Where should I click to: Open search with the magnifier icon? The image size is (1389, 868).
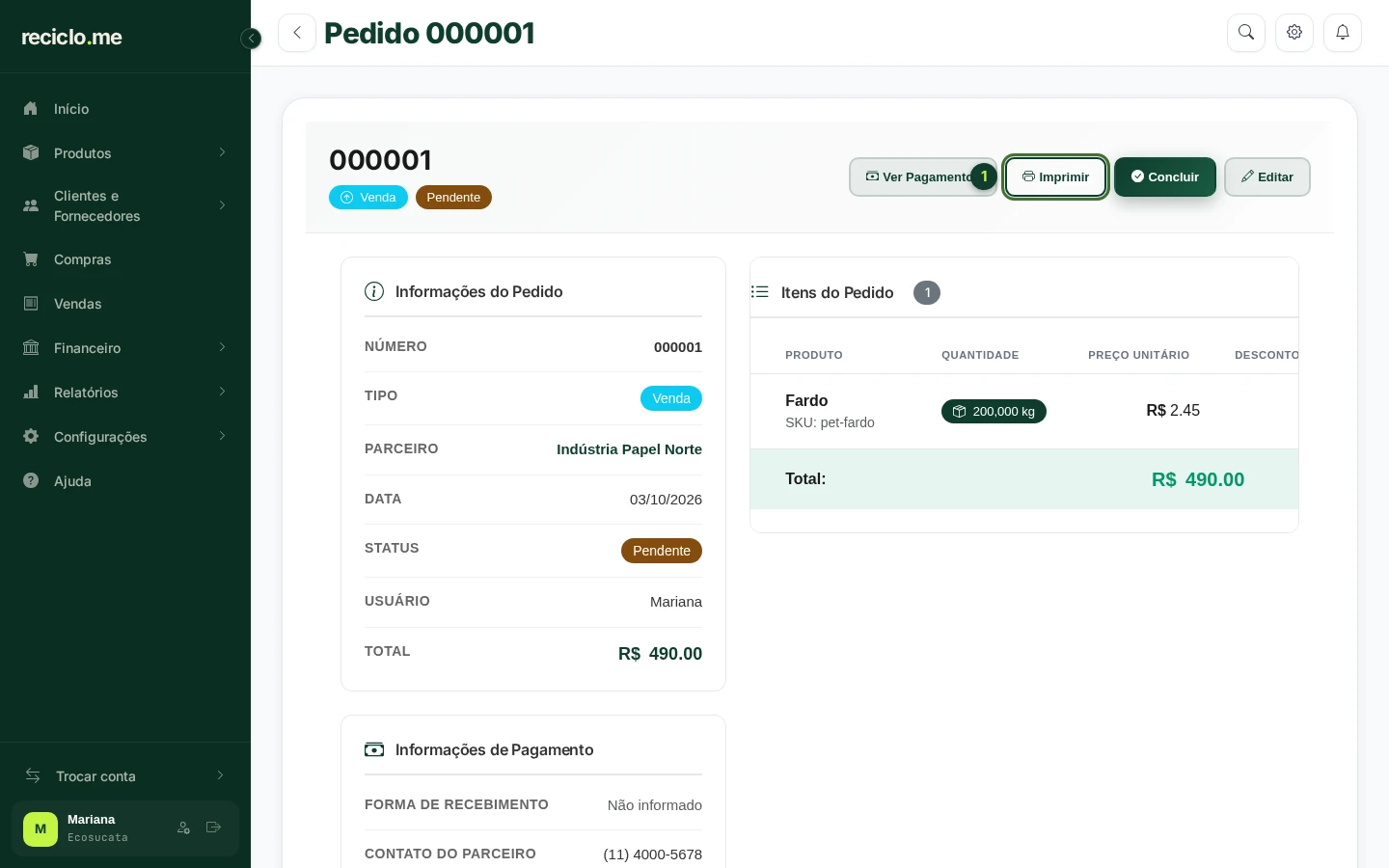(1246, 33)
